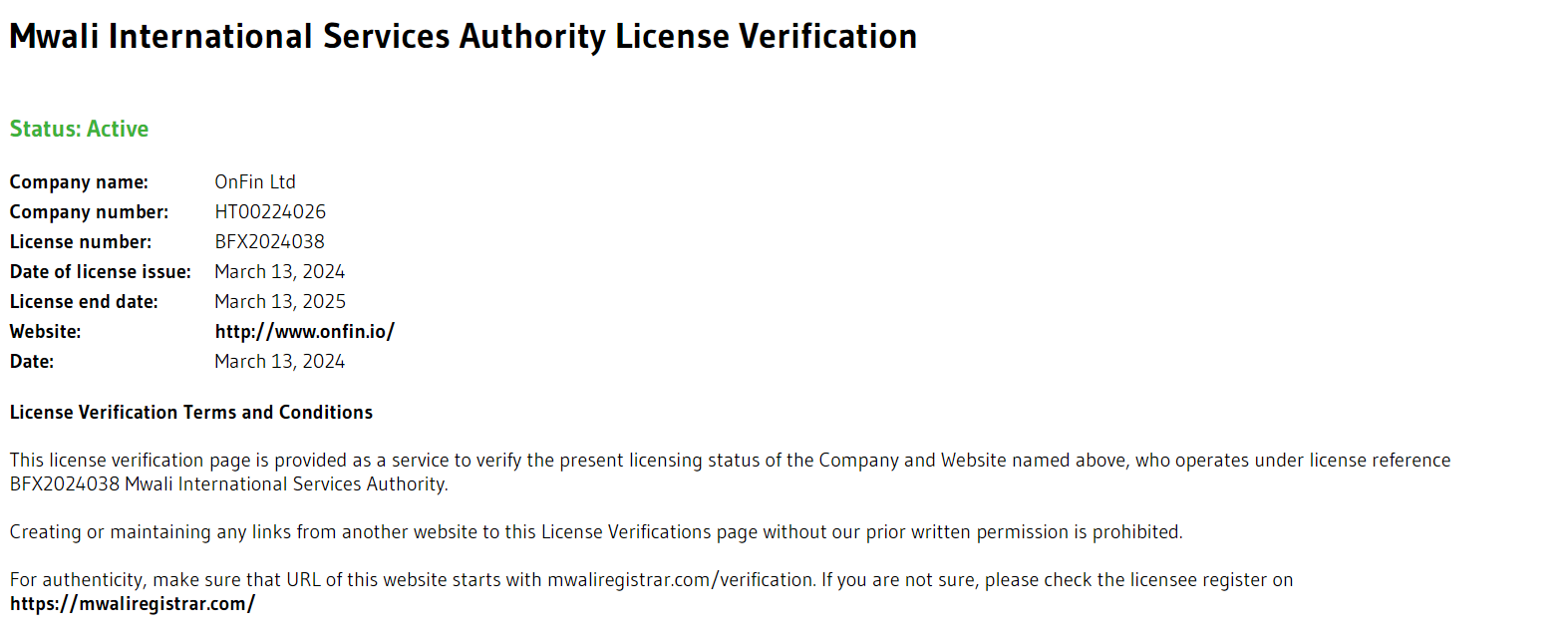Click the company name value OnFin Ltd
Viewport: 1568px width, 635px height.
pos(255,182)
